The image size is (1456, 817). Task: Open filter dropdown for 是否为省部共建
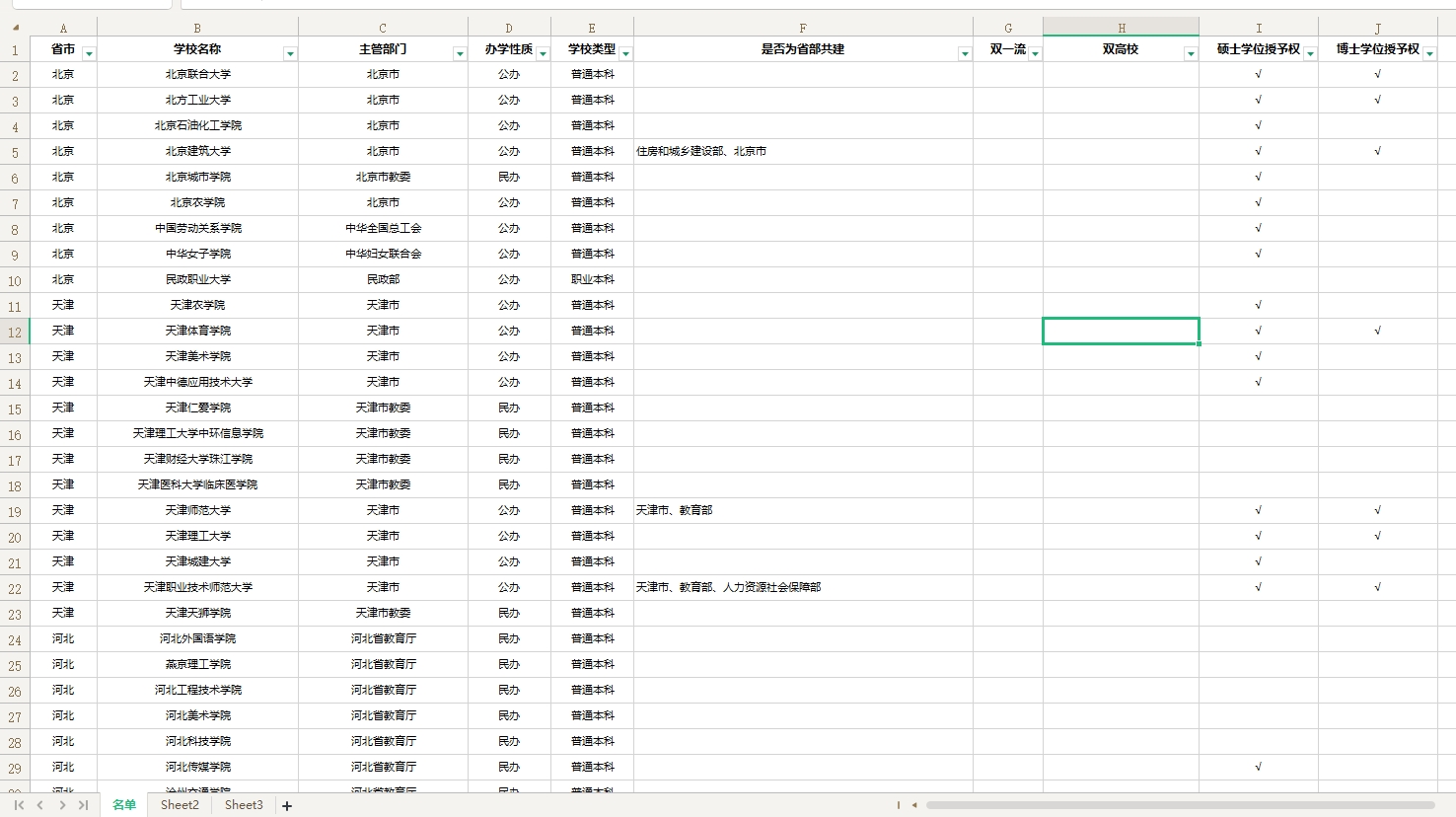coord(965,53)
